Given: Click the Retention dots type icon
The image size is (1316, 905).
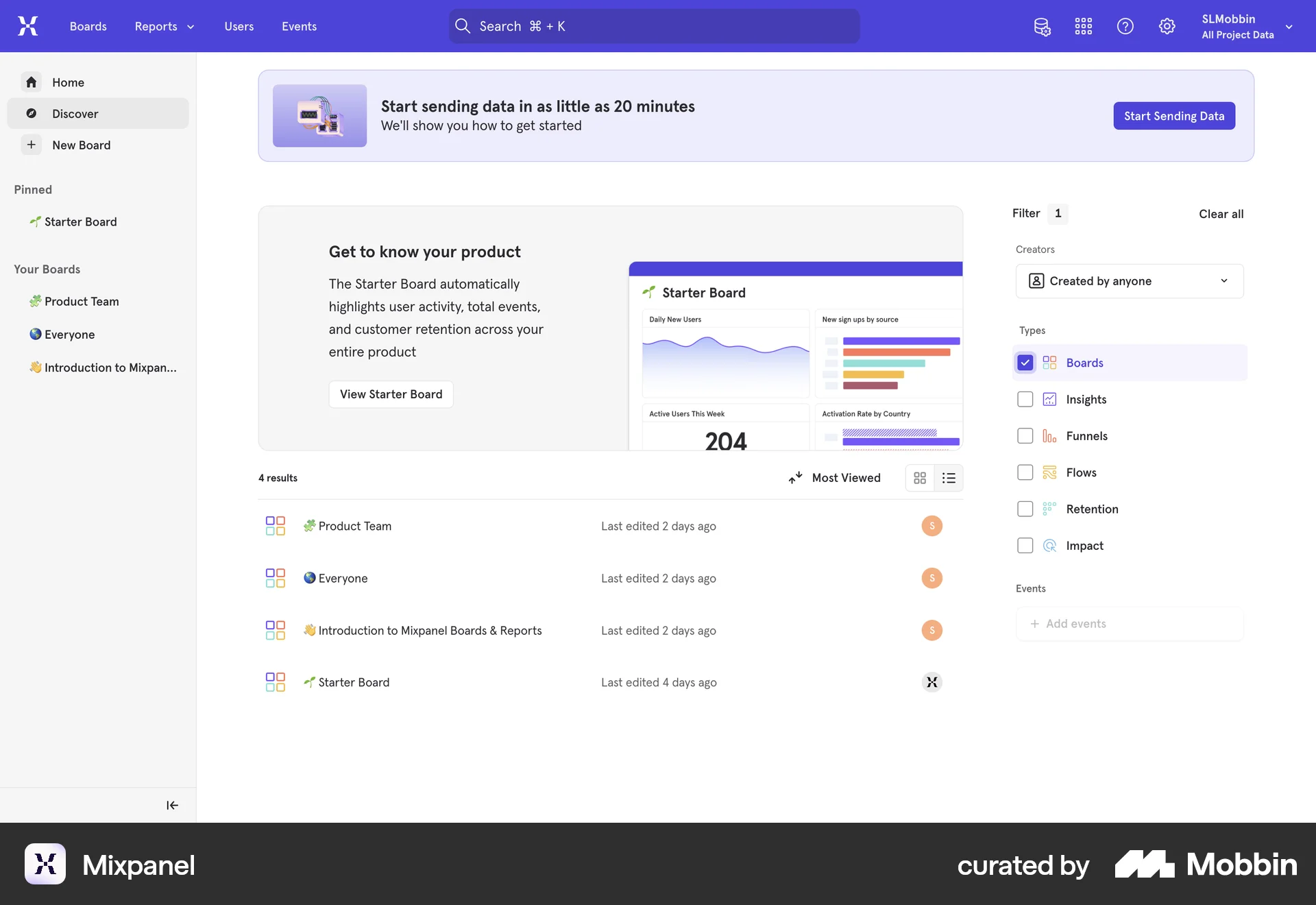Looking at the screenshot, I should coord(1049,509).
